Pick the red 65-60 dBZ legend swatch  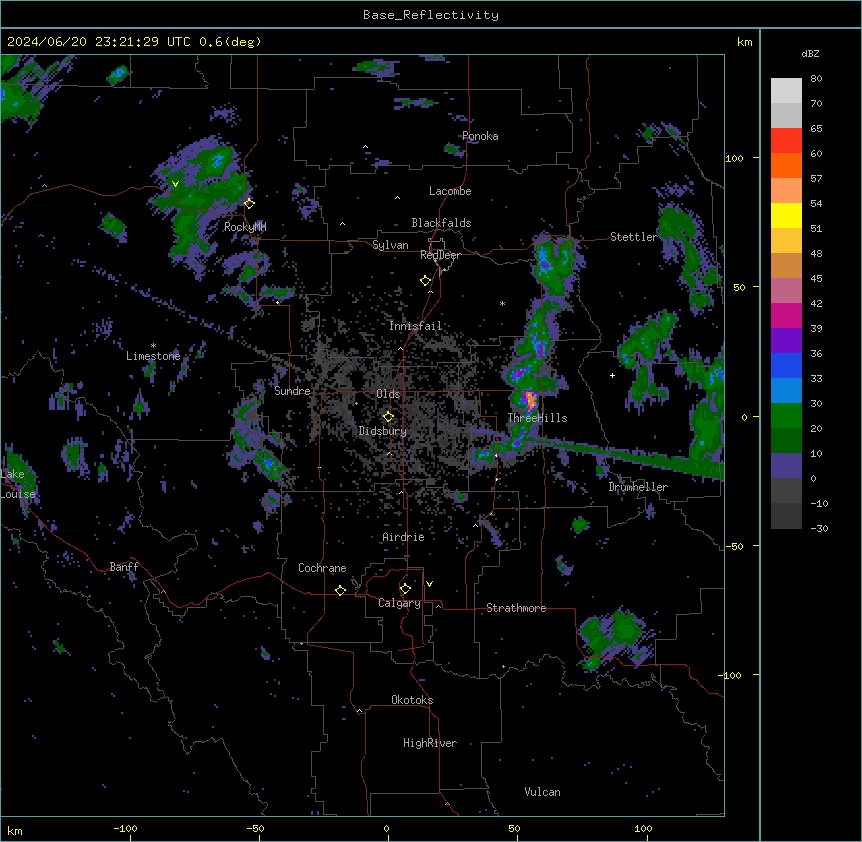click(786, 141)
